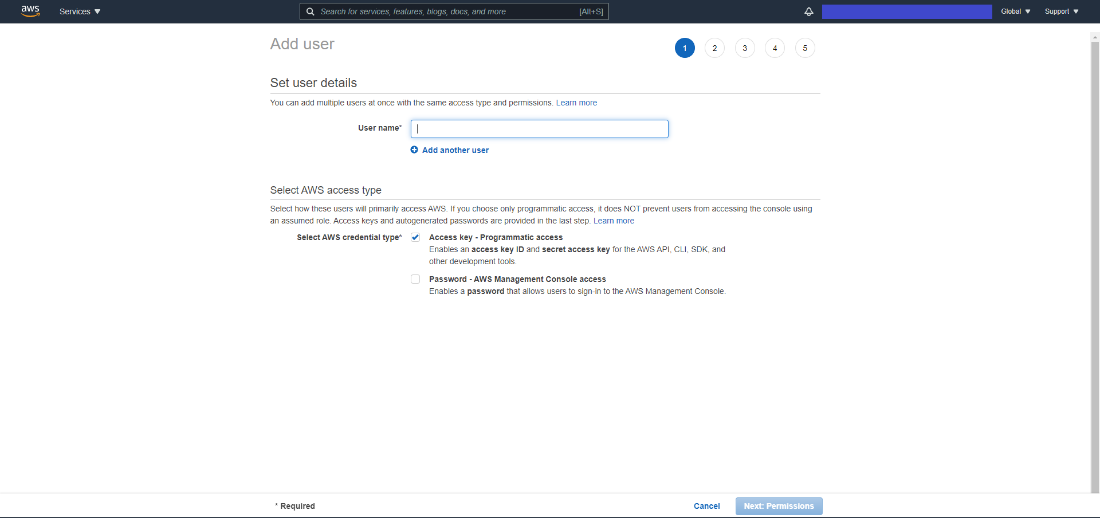Screen dimensions: 1100x518
Task: Click the Add user page heading
Action: (x=302, y=44)
